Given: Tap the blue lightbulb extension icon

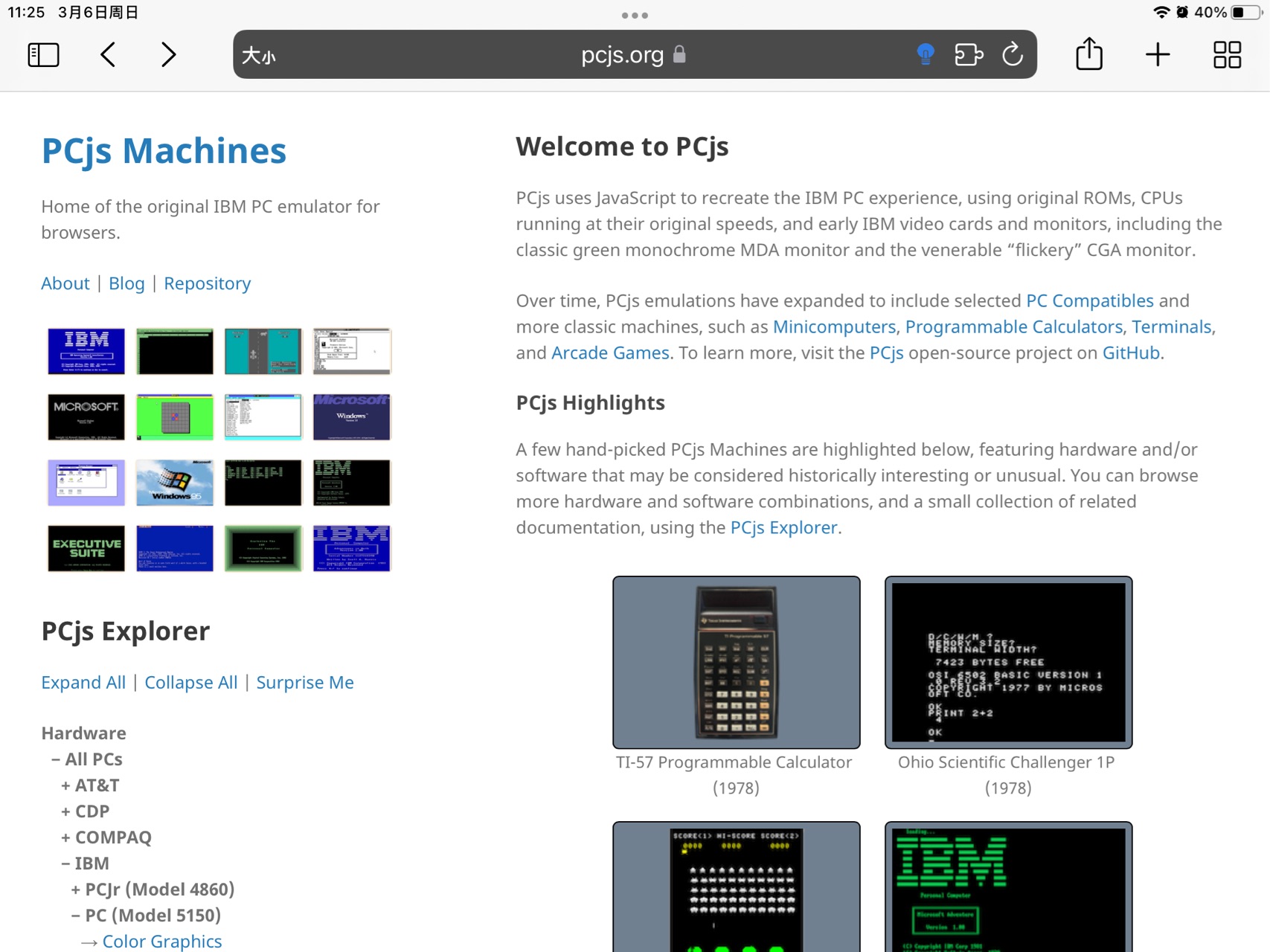Looking at the screenshot, I should click(925, 54).
